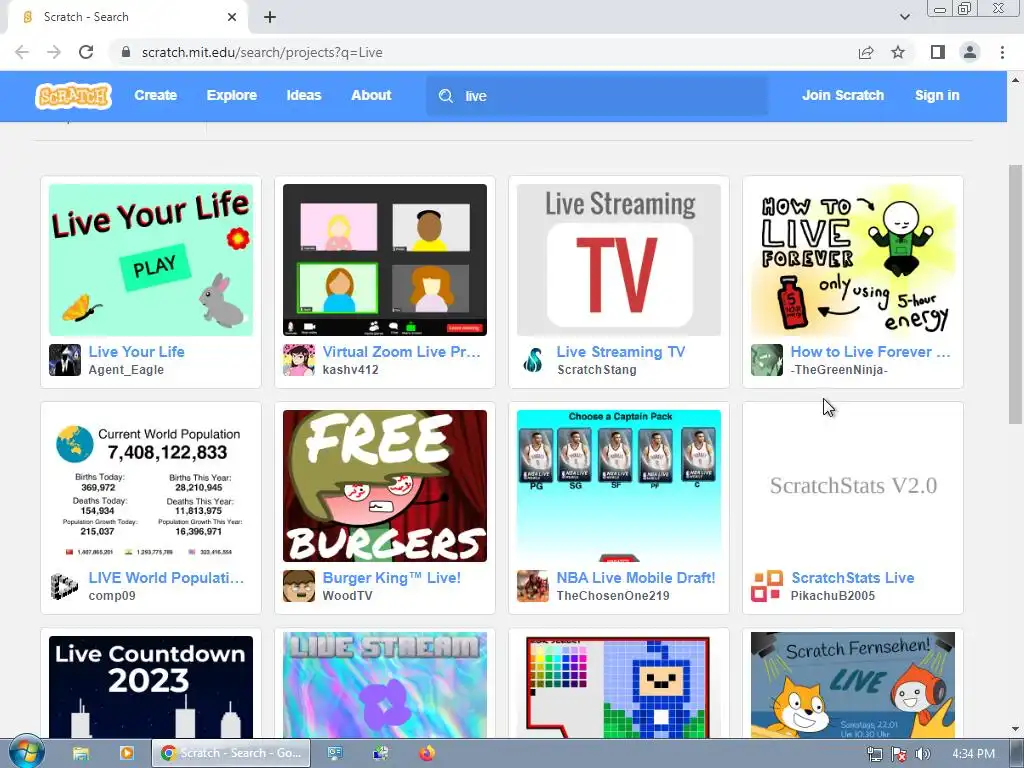Screen dimensions: 1024x768
Task: Click author name PikachuB2005
Action: (833, 596)
